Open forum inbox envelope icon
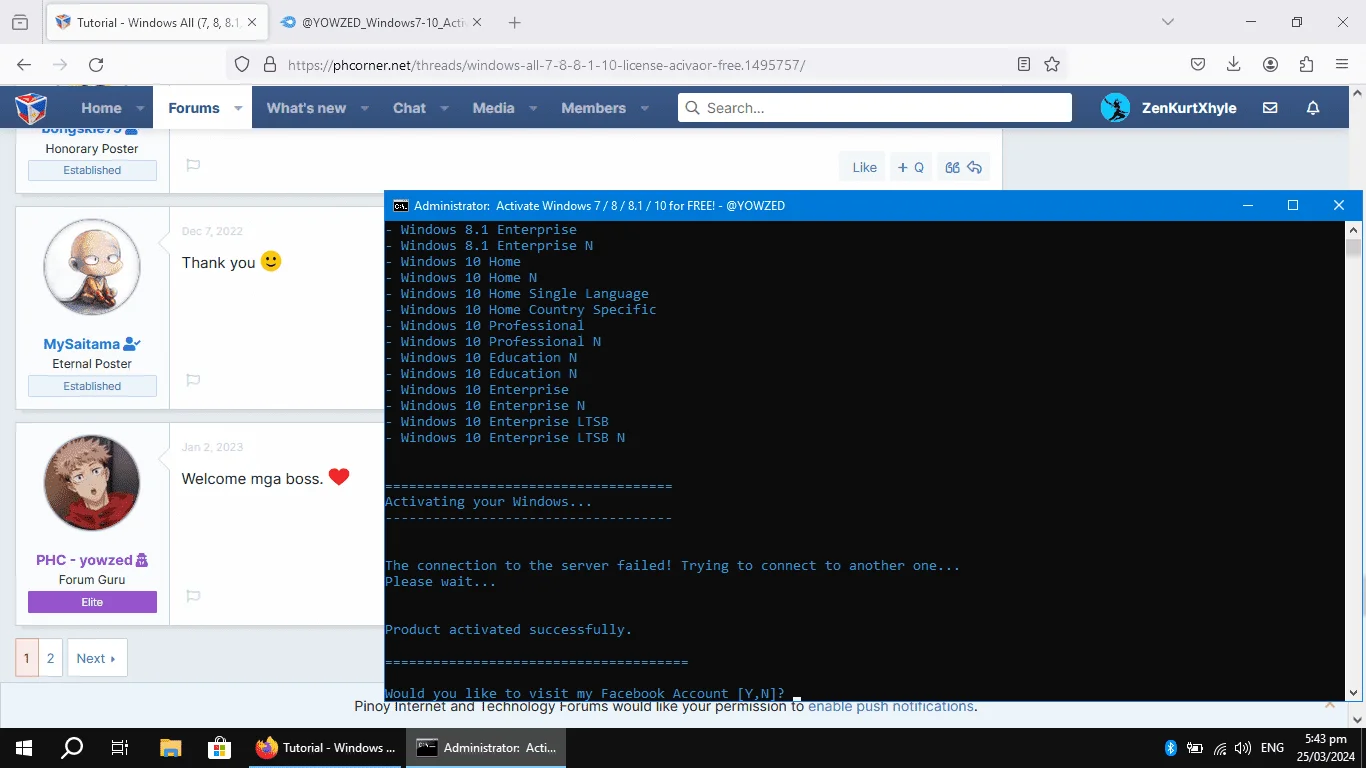 (x=1270, y=108)
